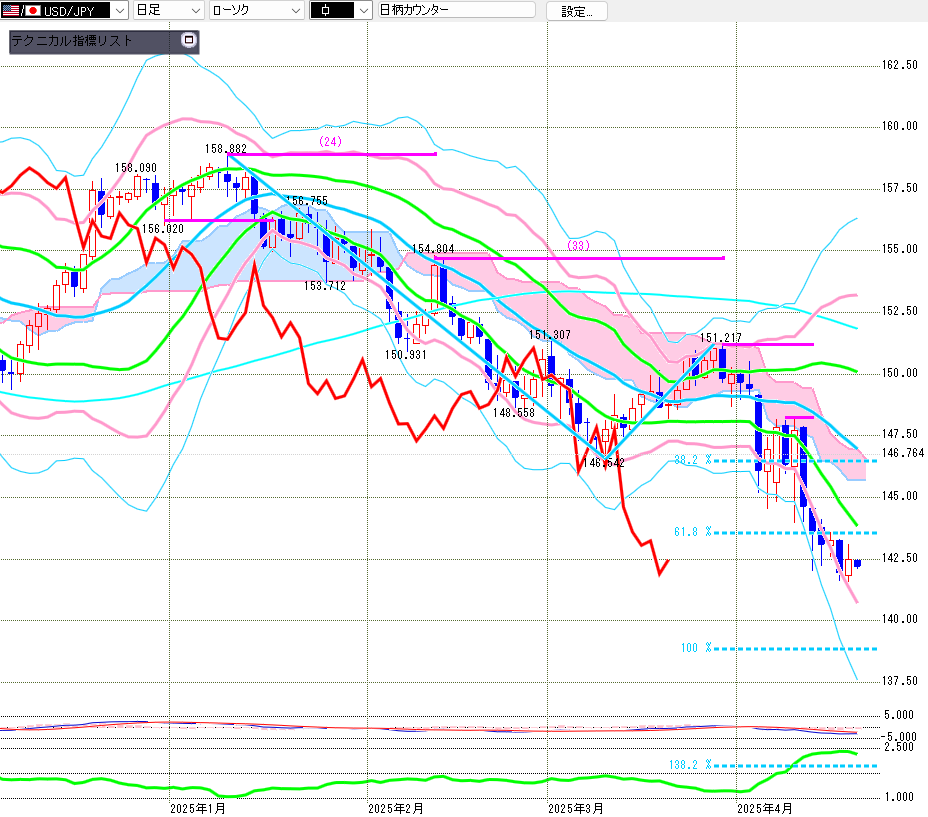Click the 145.00 price axis label
Viewport: 928px width, 817px height.
click(900, 496)
